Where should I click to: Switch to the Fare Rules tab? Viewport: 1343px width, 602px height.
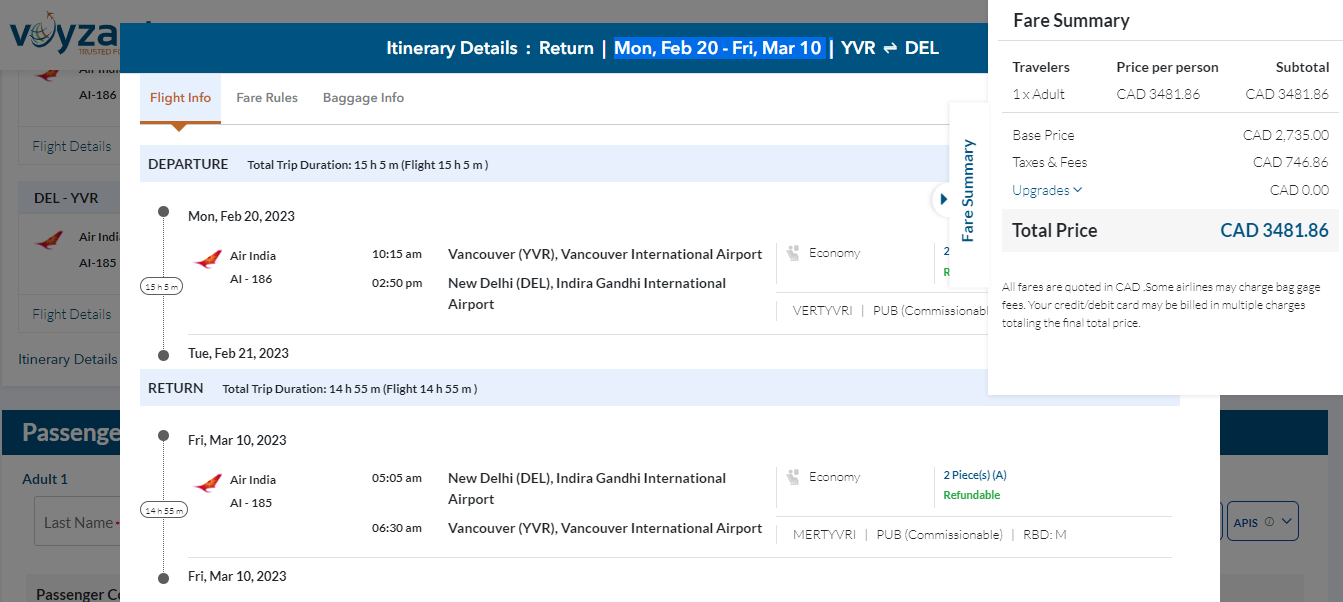(267, 98)
